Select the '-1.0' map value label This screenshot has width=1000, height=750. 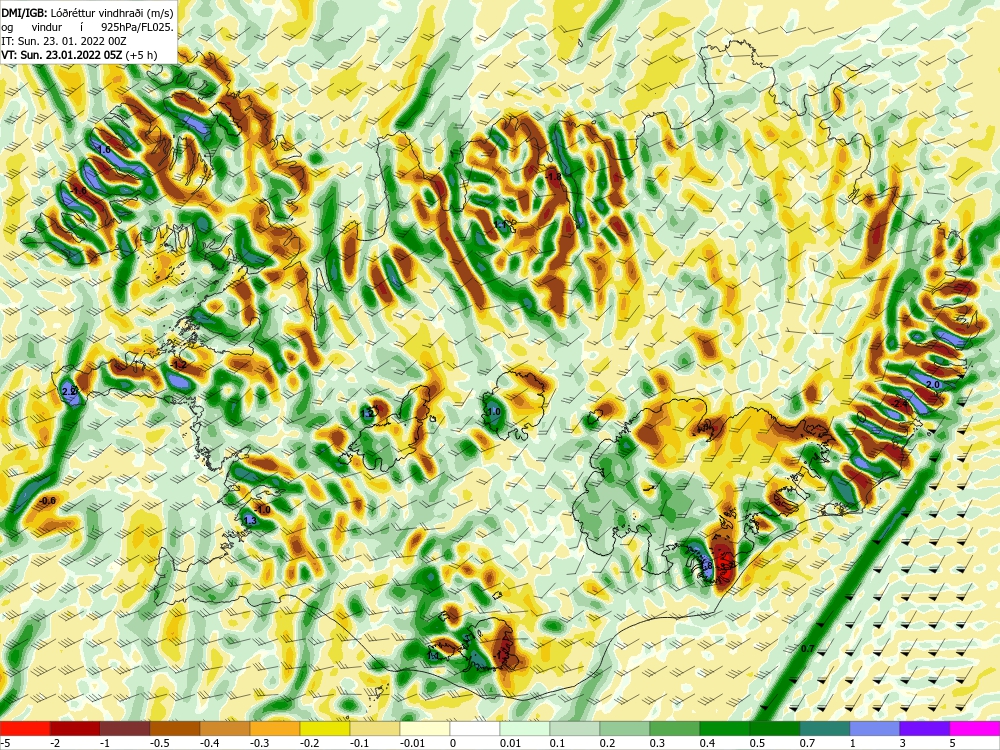tap(262, 510)
